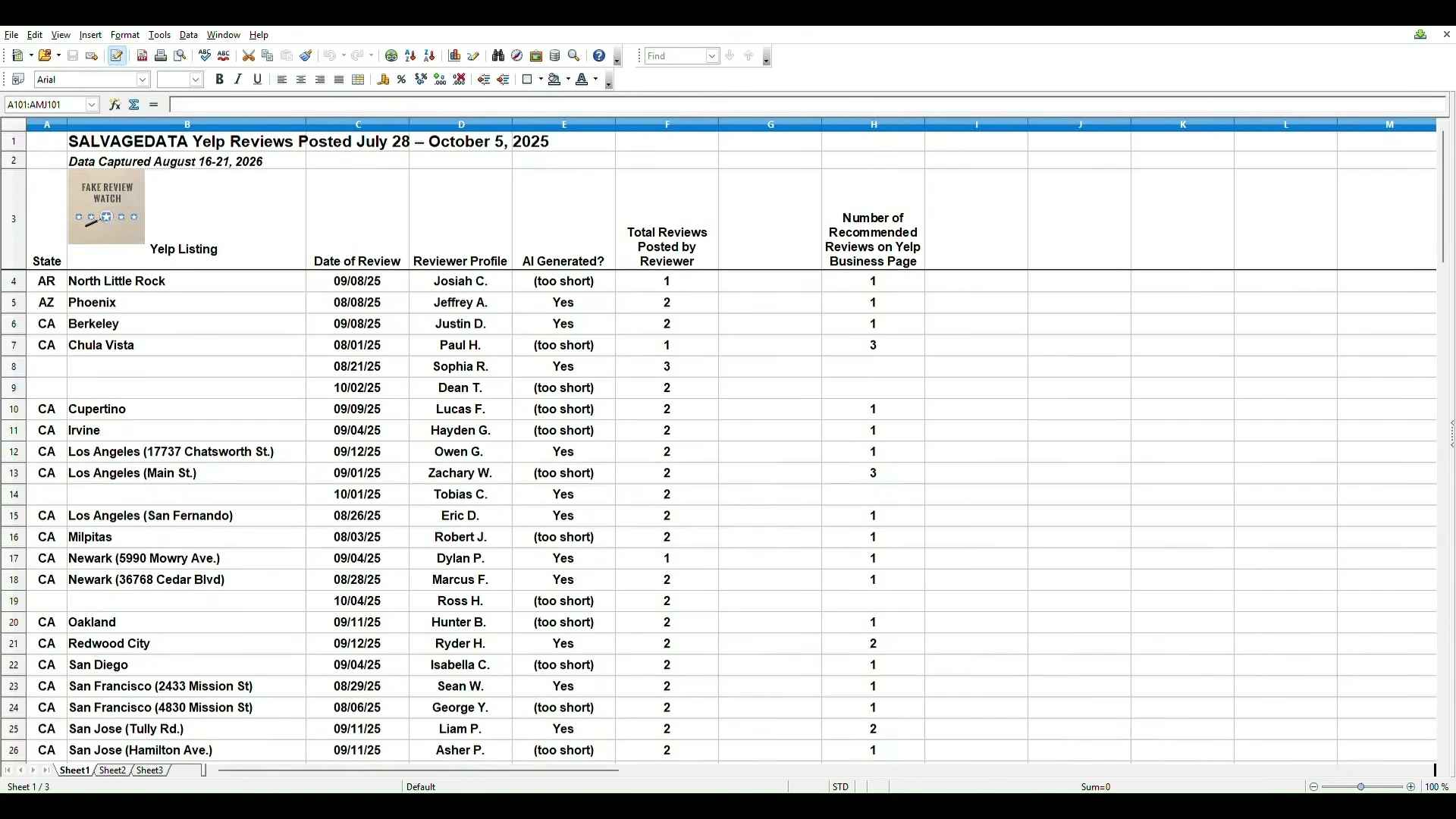1456x819 pixels.
Task: Click the Function Wizard icon
Action: click(115, 105)
